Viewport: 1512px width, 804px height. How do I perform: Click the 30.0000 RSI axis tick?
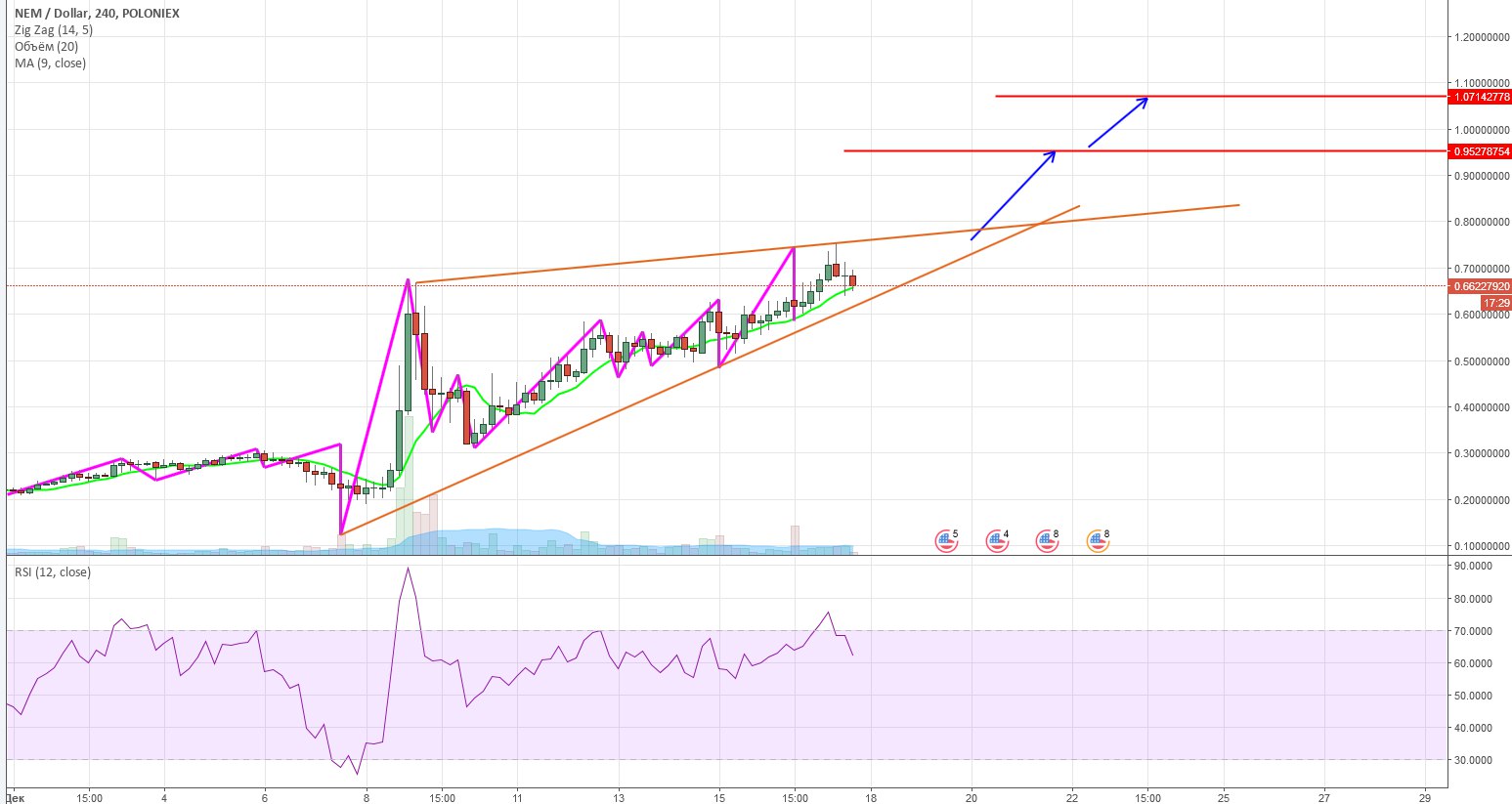point(1473,760)
